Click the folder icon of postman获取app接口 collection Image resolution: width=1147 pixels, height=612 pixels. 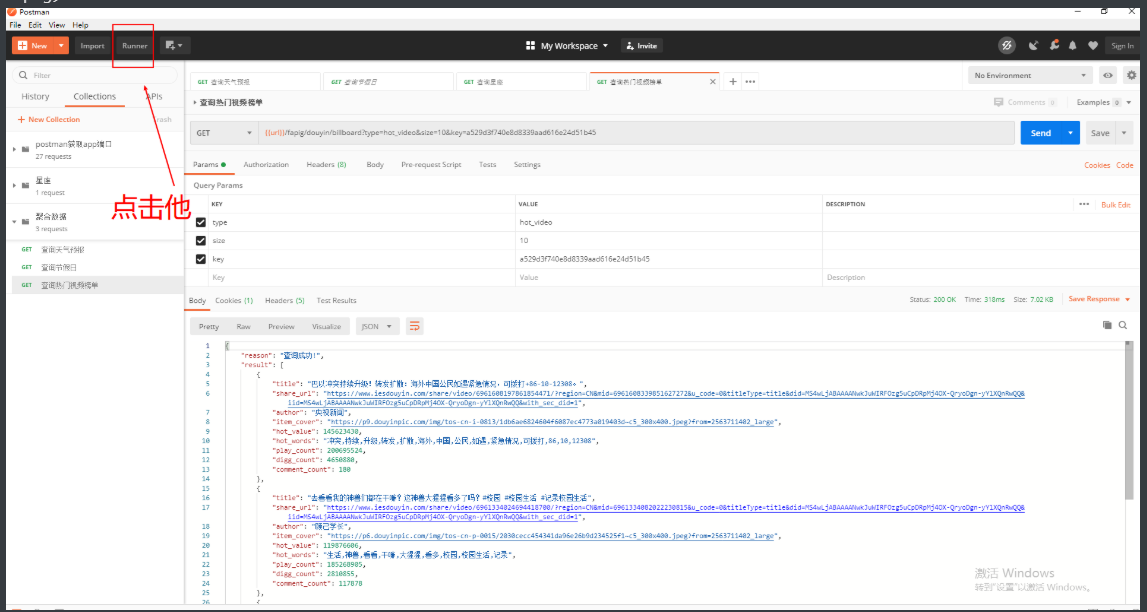[x=26, y=148]
